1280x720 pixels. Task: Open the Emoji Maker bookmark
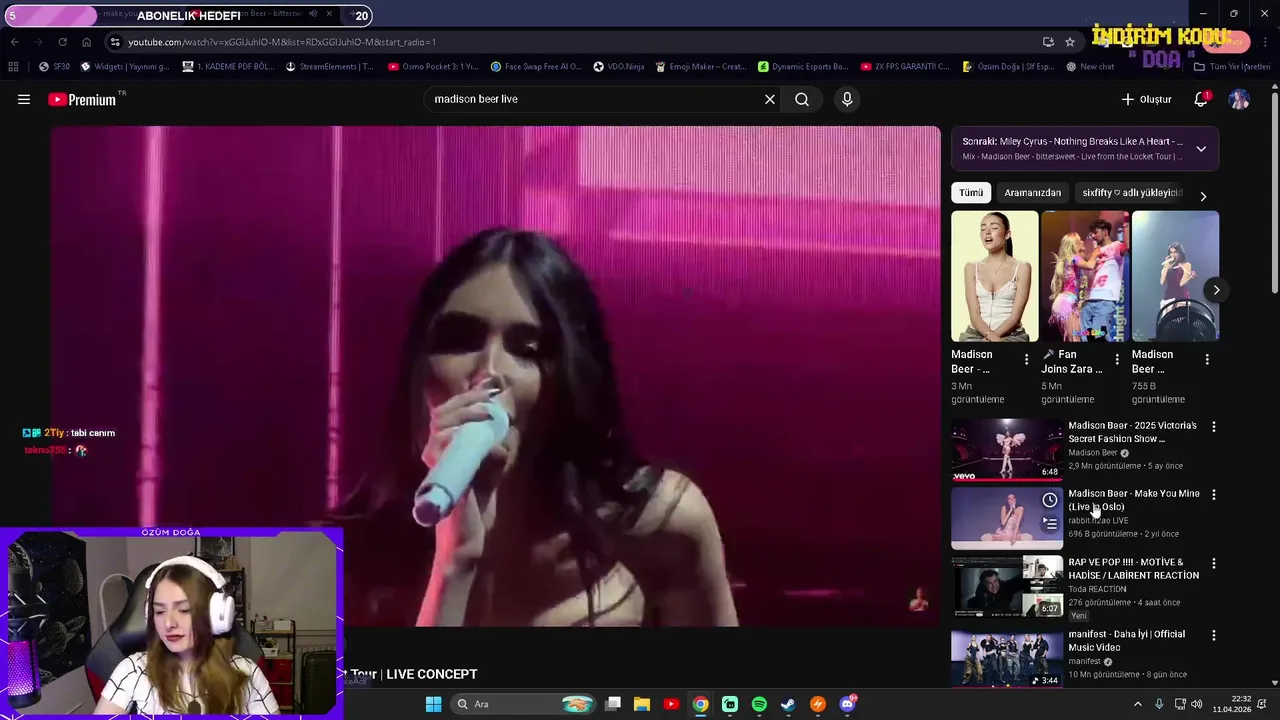[701, 67]
